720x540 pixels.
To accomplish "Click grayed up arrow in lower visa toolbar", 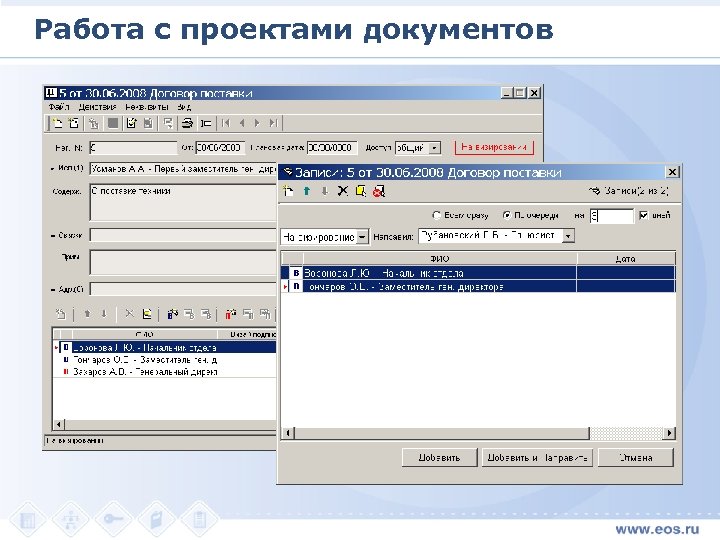I will click(x=87, y=314).
